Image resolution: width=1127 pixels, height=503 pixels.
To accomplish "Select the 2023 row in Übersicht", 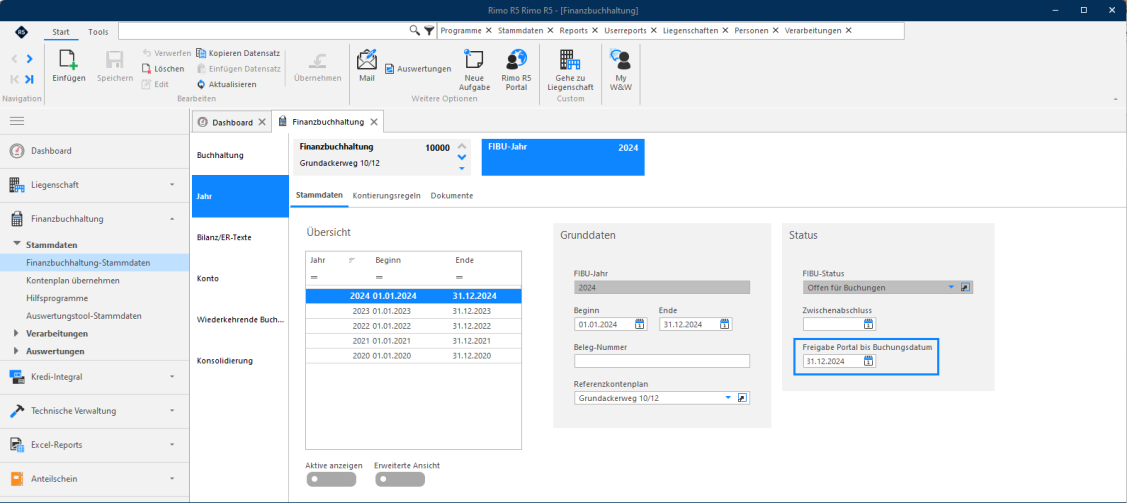I will [413, 311].
